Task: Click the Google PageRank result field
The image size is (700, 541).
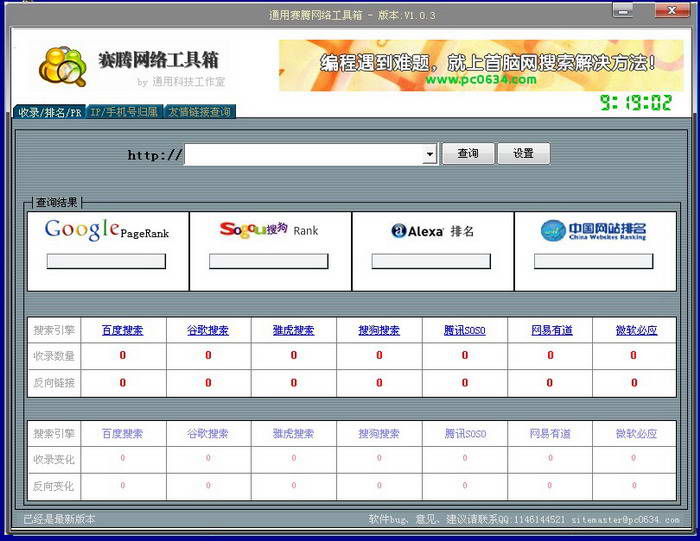Action: (106, 261)
